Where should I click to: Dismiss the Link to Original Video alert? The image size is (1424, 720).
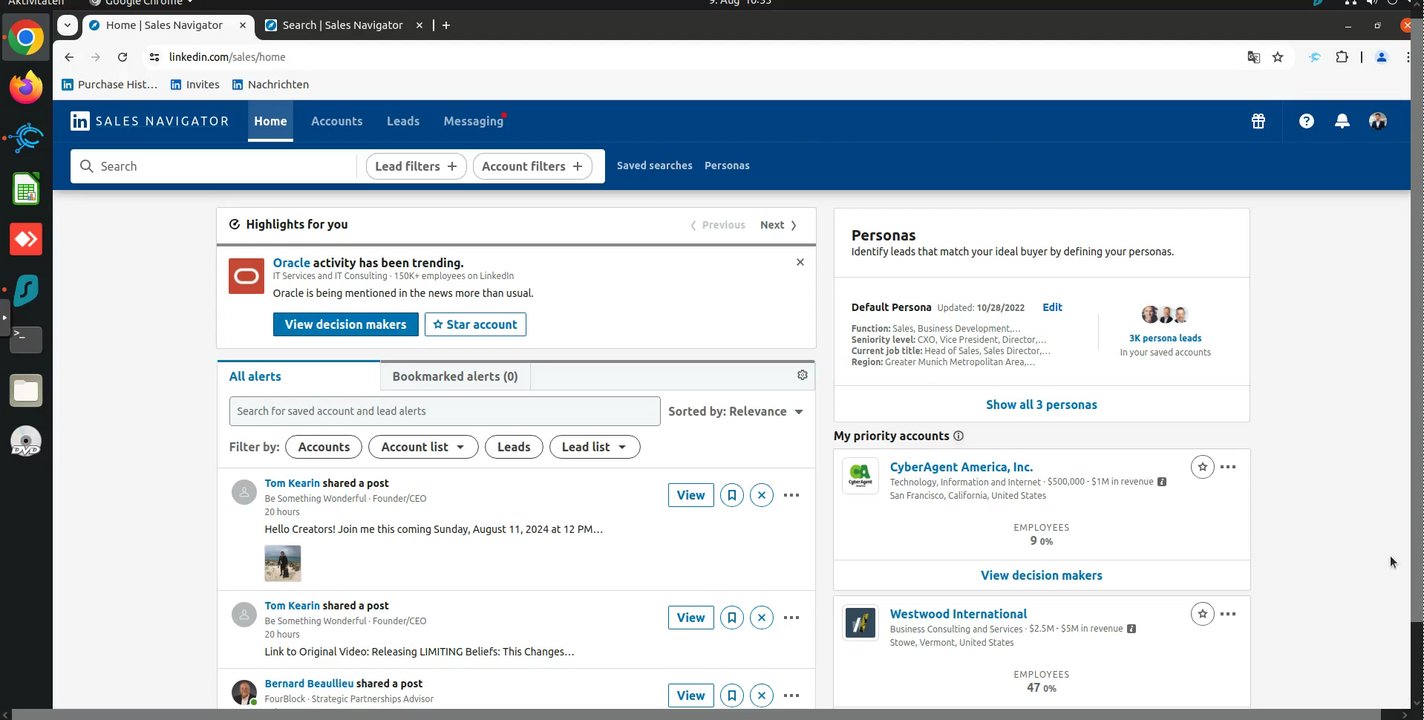(762, 618)
